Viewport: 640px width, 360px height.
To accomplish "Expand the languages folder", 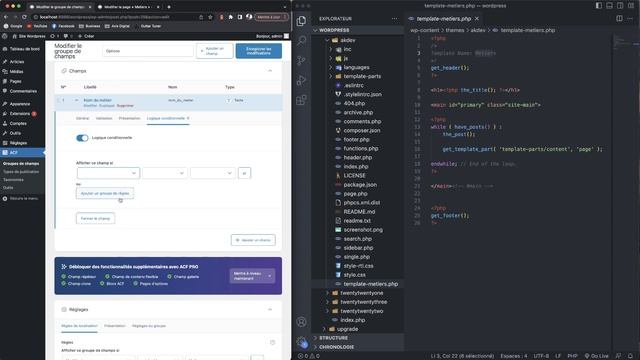I will click(x=331, y=67).
